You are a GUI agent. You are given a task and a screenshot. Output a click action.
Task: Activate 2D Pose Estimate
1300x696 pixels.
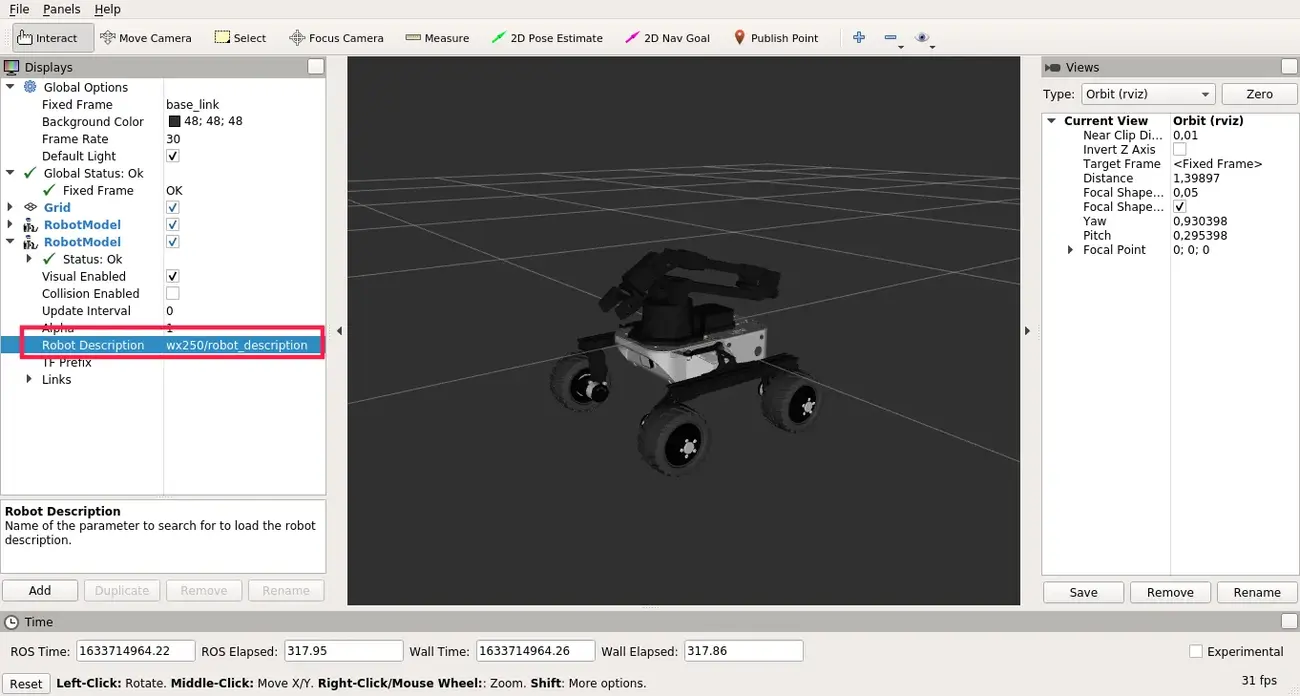click(x=547, y=37)
